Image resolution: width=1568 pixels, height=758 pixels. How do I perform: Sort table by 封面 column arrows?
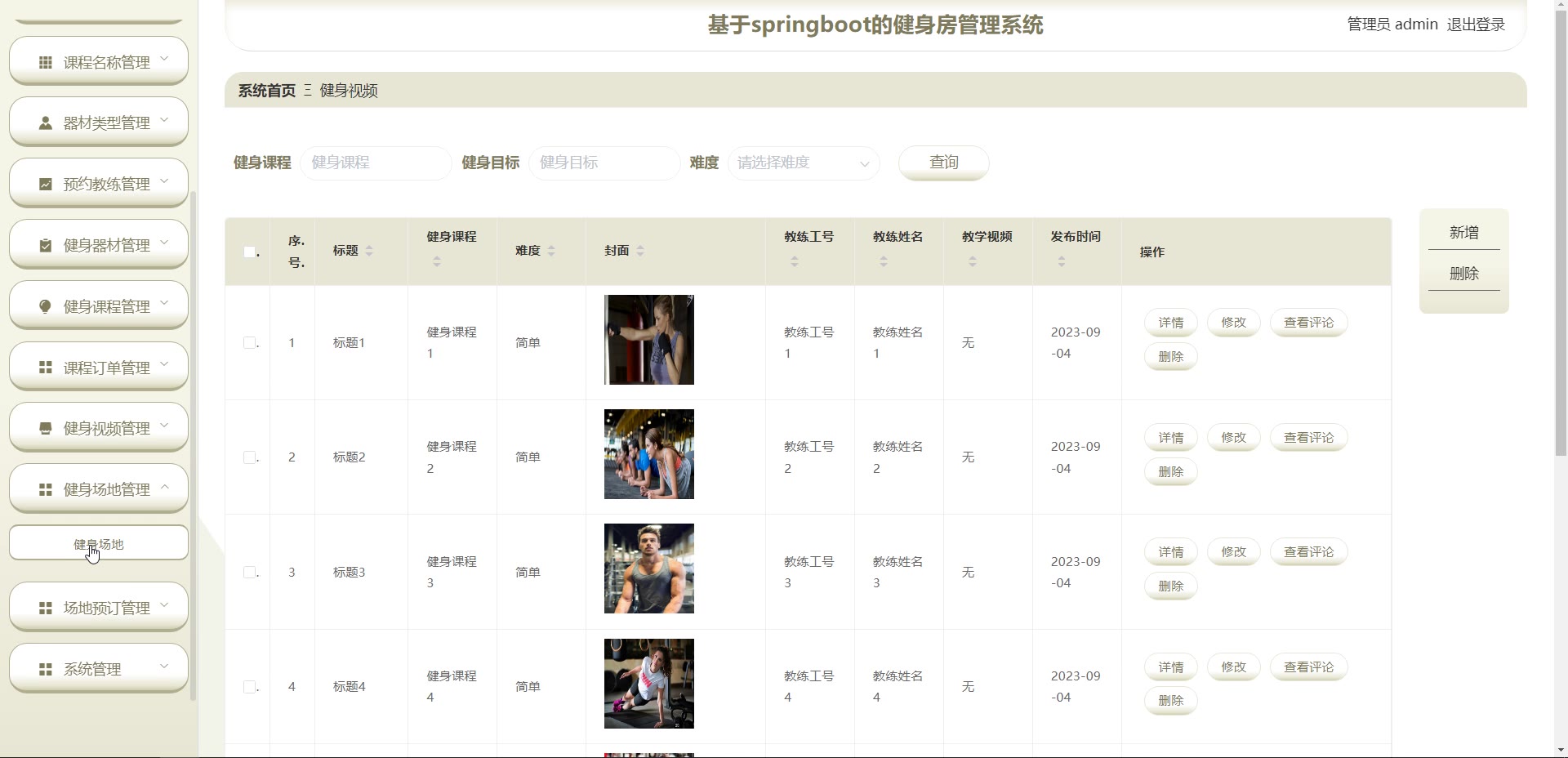640,251
